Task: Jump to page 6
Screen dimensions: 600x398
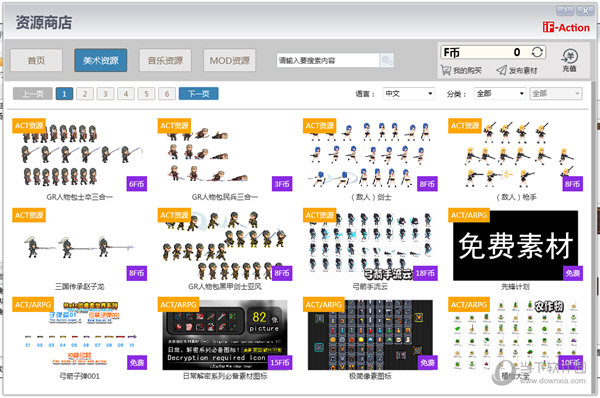Action: [167, 94]
